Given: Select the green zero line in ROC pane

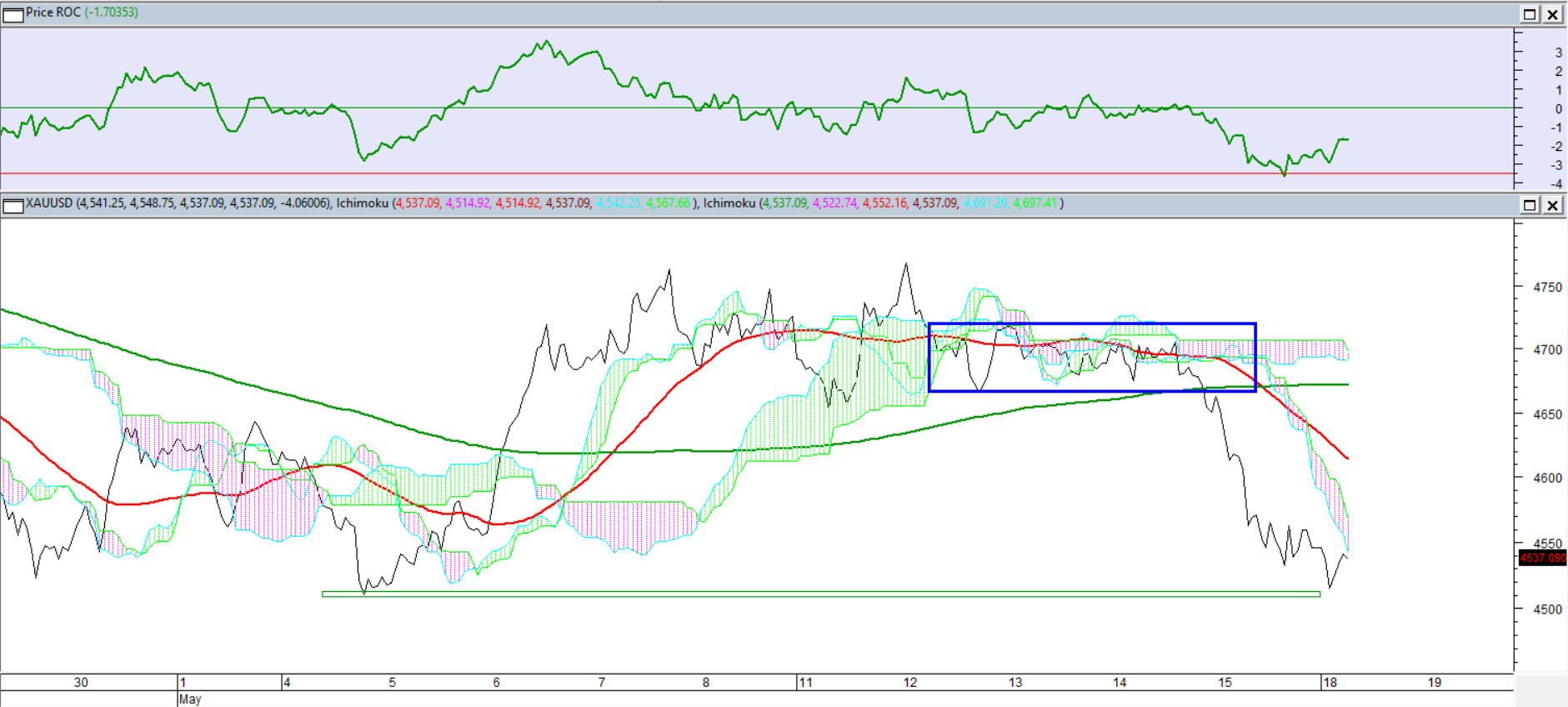Looking at the screenshot, I should point(757,108).
